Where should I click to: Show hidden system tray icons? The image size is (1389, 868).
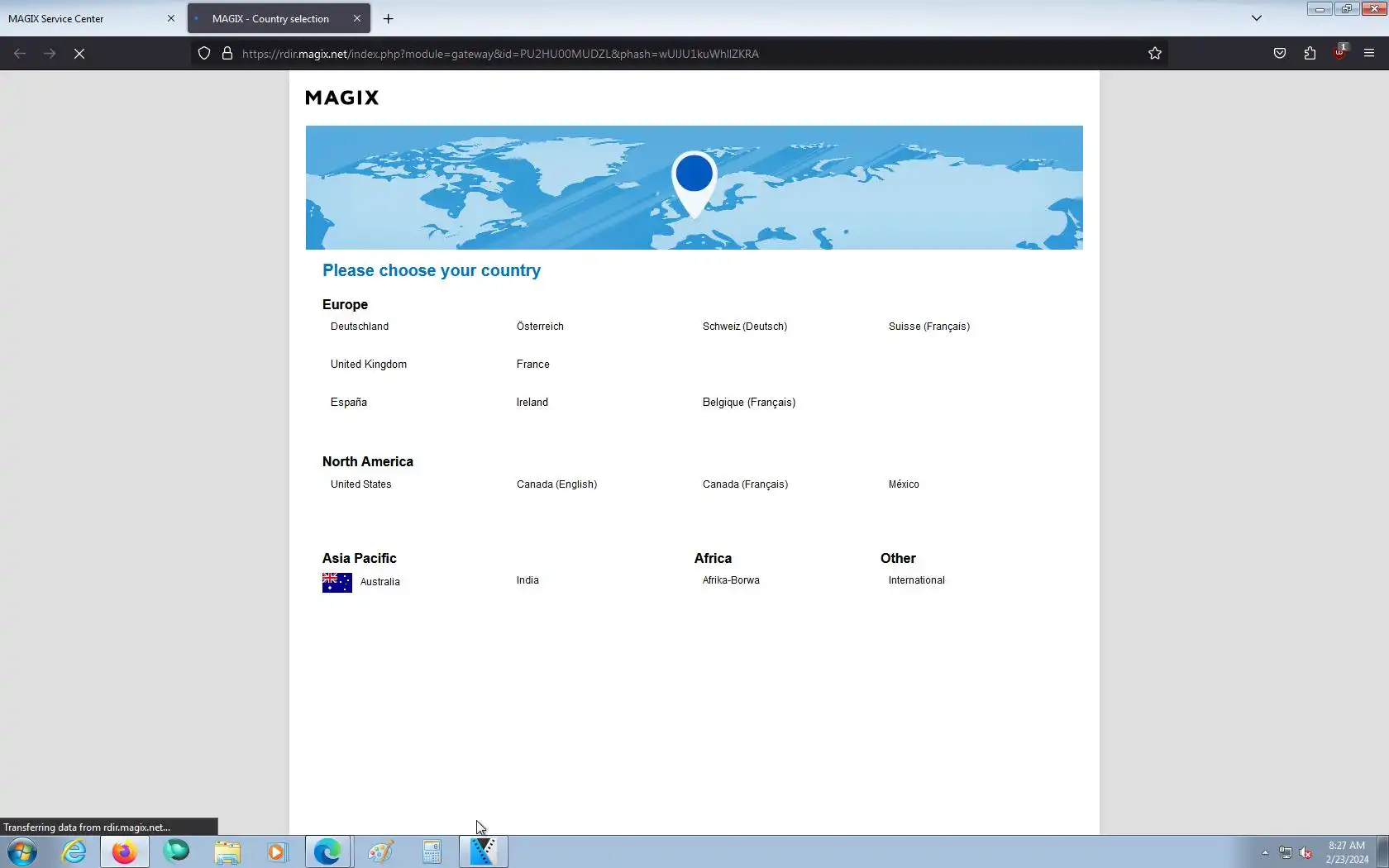click(1265, 852)
